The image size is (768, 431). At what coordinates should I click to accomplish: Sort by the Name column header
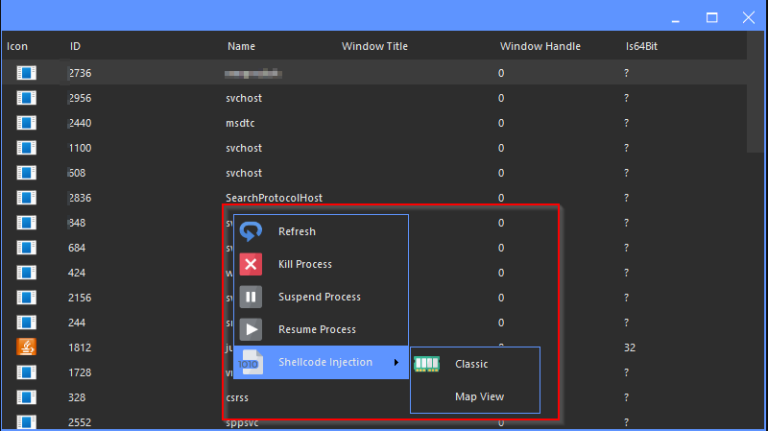pos(241,46)
